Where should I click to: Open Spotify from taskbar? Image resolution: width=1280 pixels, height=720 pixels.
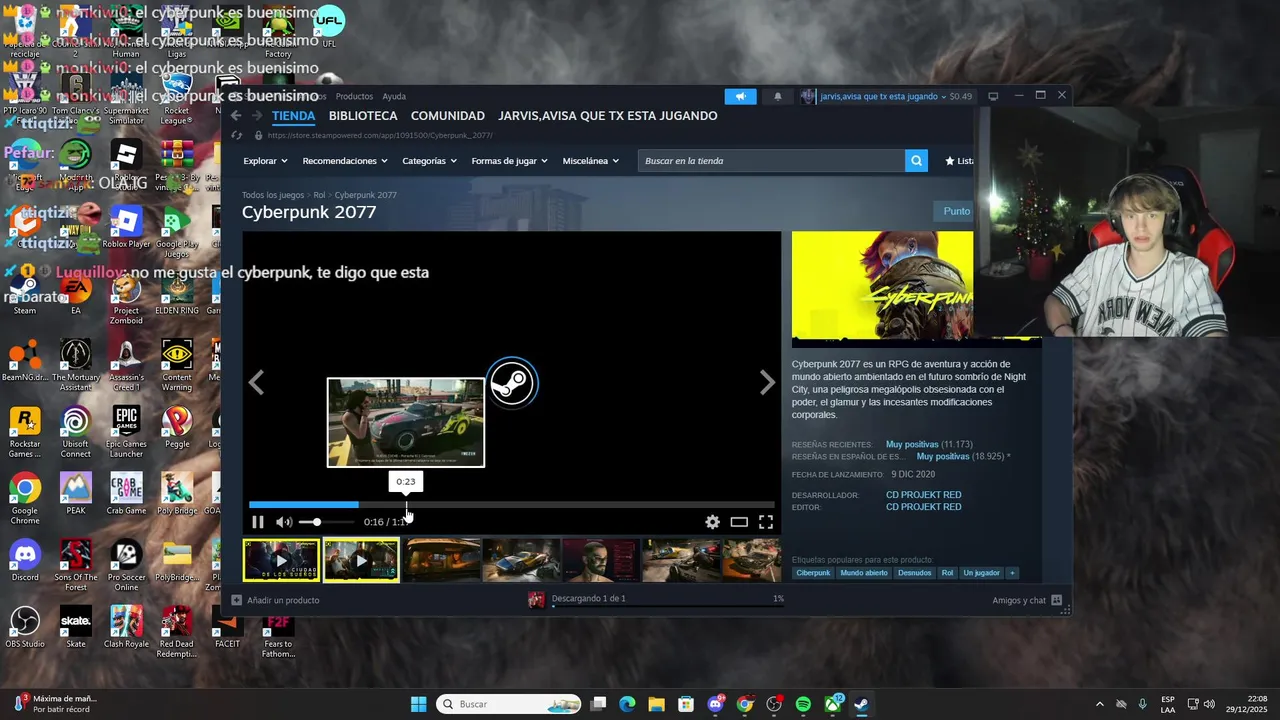(803, 704)
